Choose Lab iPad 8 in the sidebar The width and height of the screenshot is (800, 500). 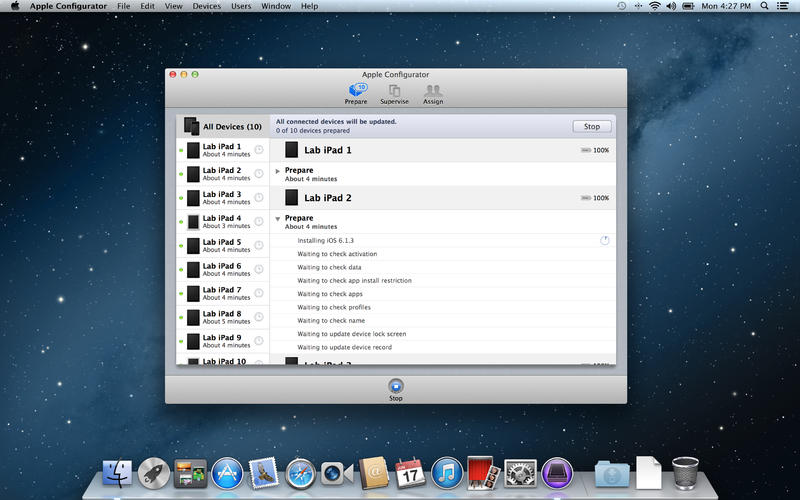tap(222, 317)
